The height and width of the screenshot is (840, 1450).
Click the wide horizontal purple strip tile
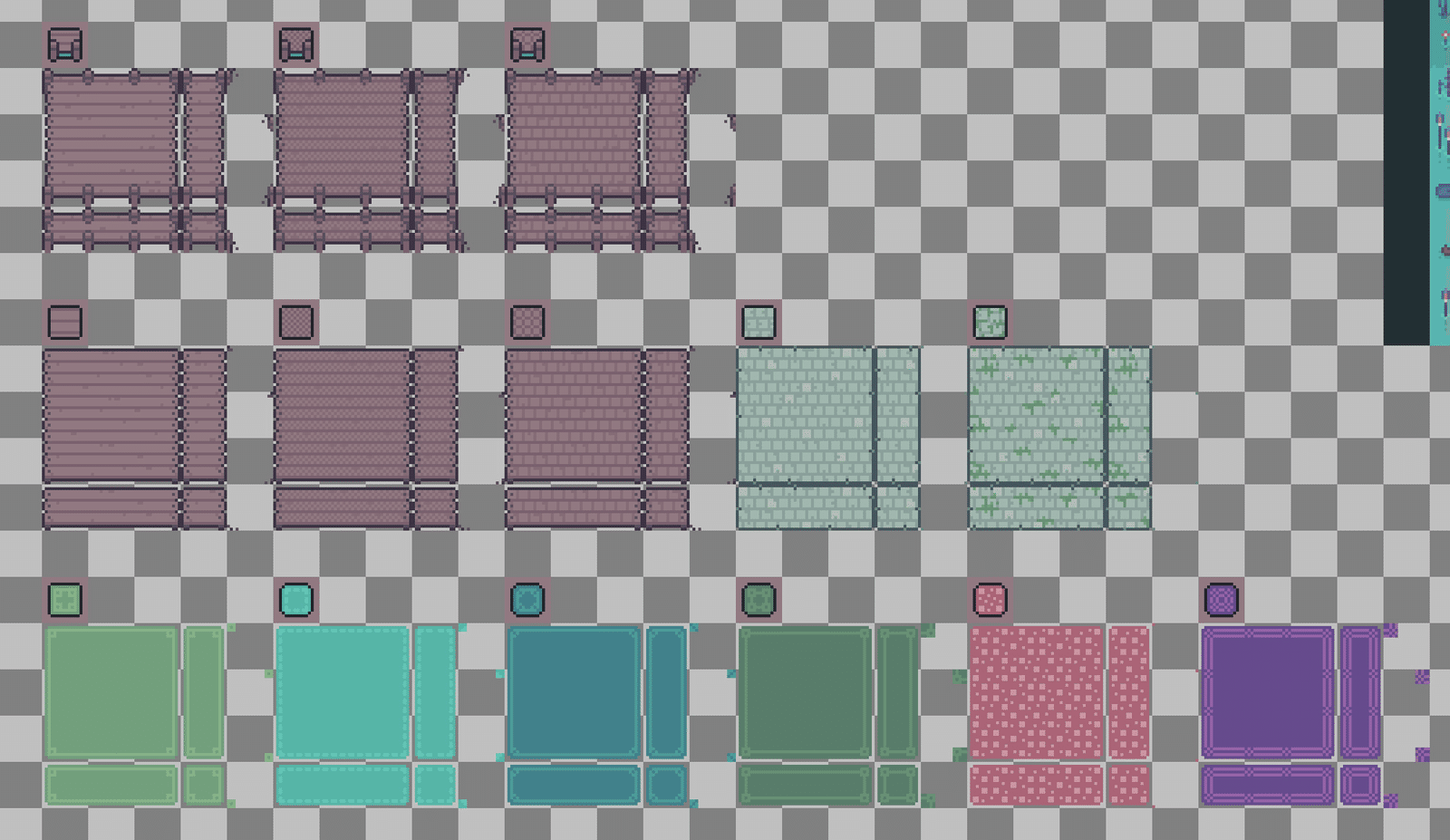pos(1268,785)
